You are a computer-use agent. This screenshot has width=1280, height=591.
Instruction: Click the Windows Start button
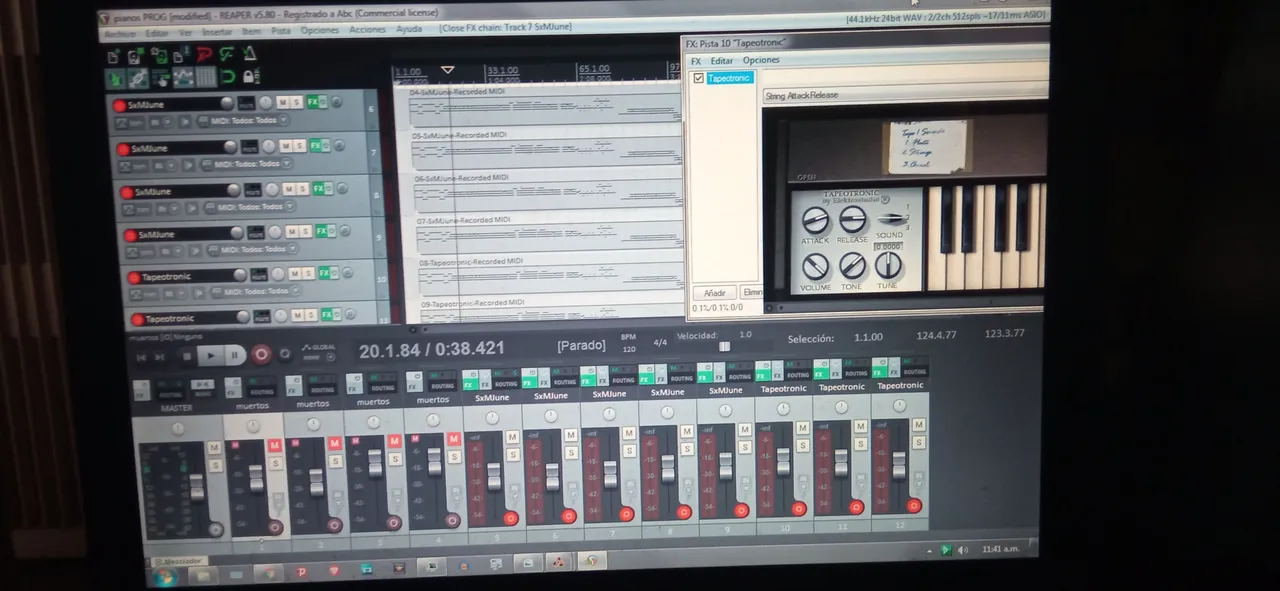click(x=165, y=577)
